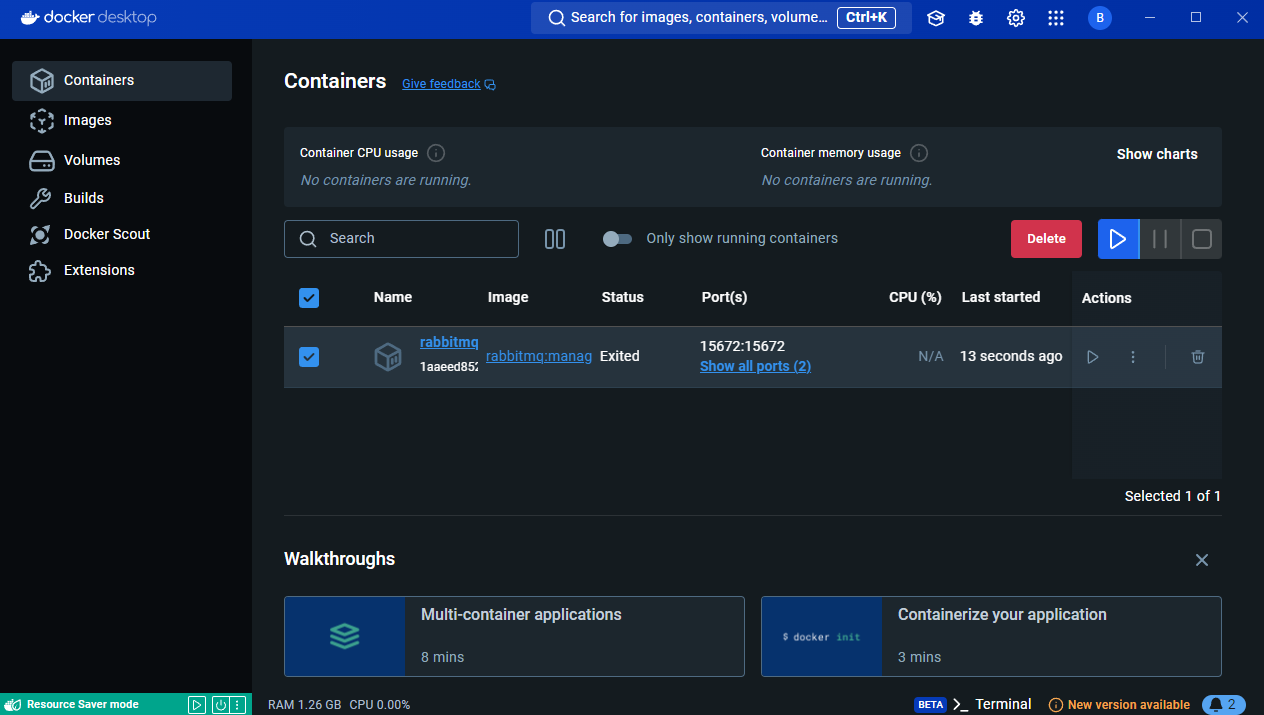Image resolution: width=1264 pixels, height=715 pixels.
Task: Open the rabbitmq container name link
Action: (449, 342)
